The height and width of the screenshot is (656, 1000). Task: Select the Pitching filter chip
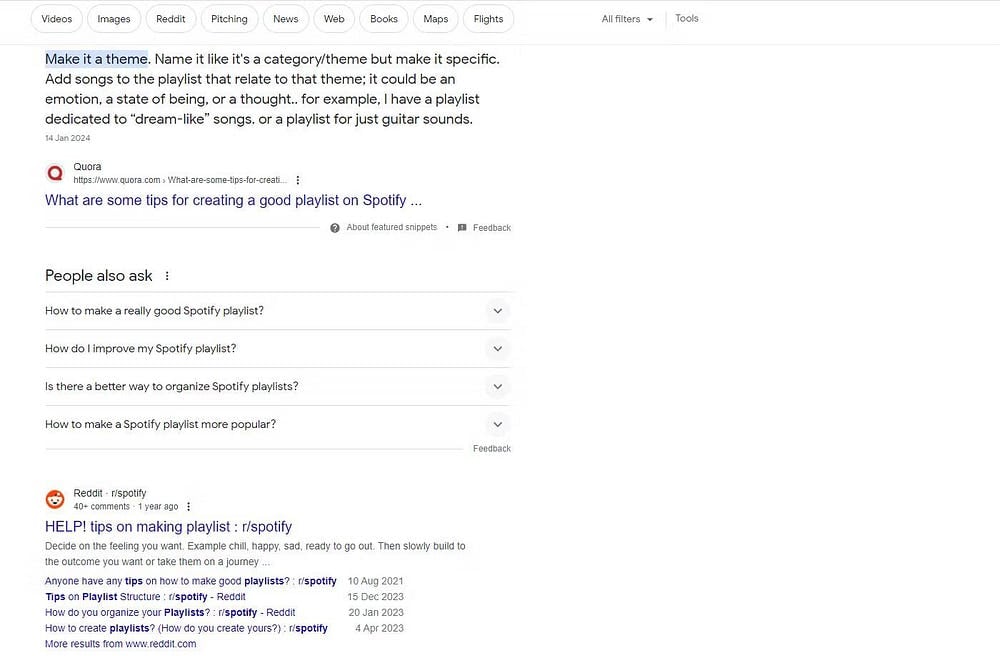coord(229,19)
